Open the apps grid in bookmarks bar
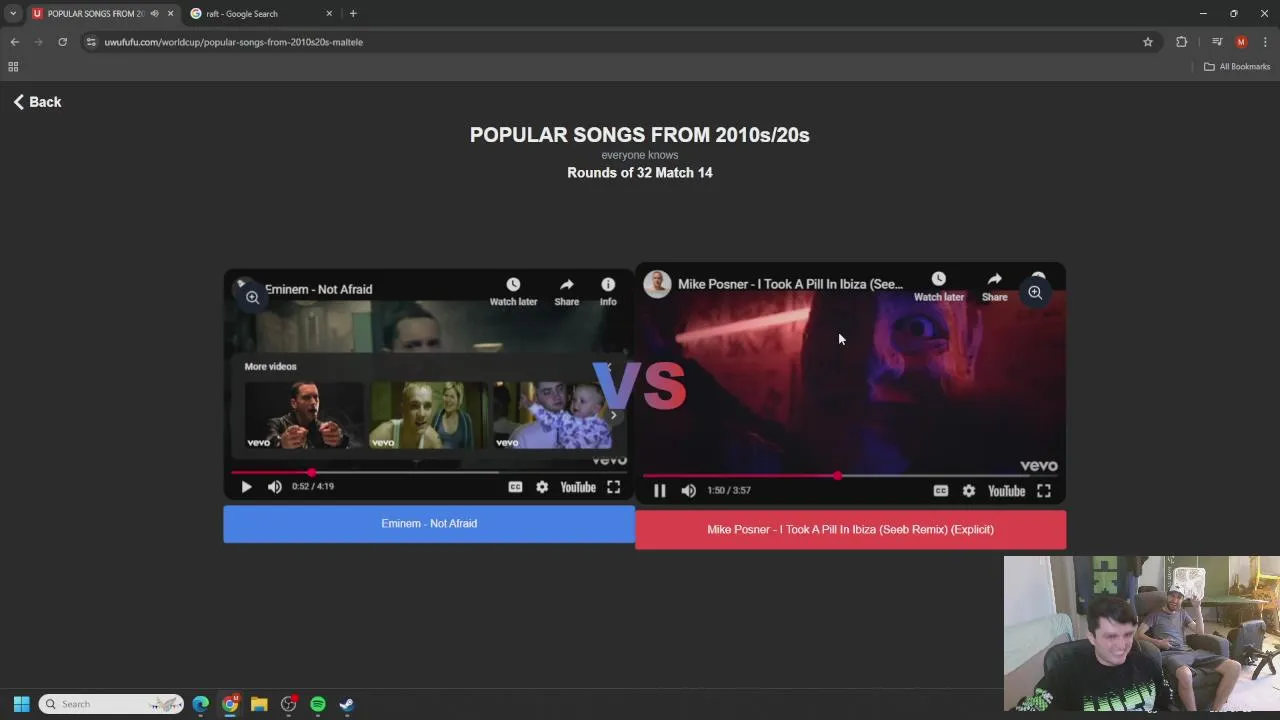 [x=13, y=67]
